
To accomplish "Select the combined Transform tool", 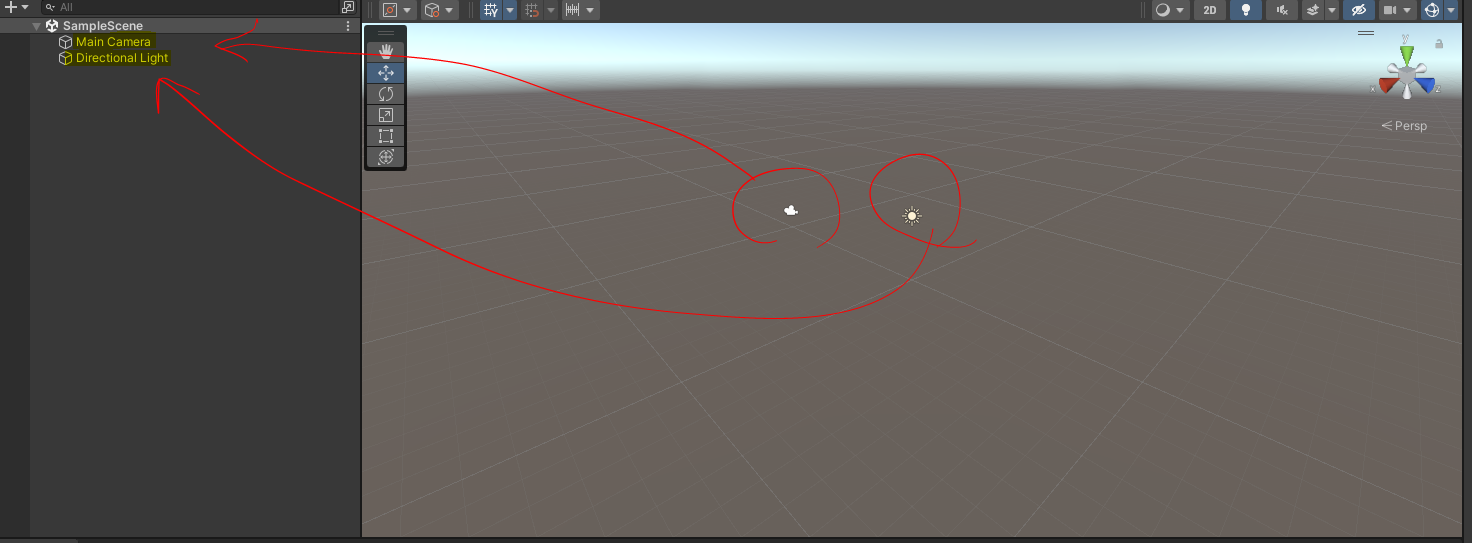I will tap(386, 157).
